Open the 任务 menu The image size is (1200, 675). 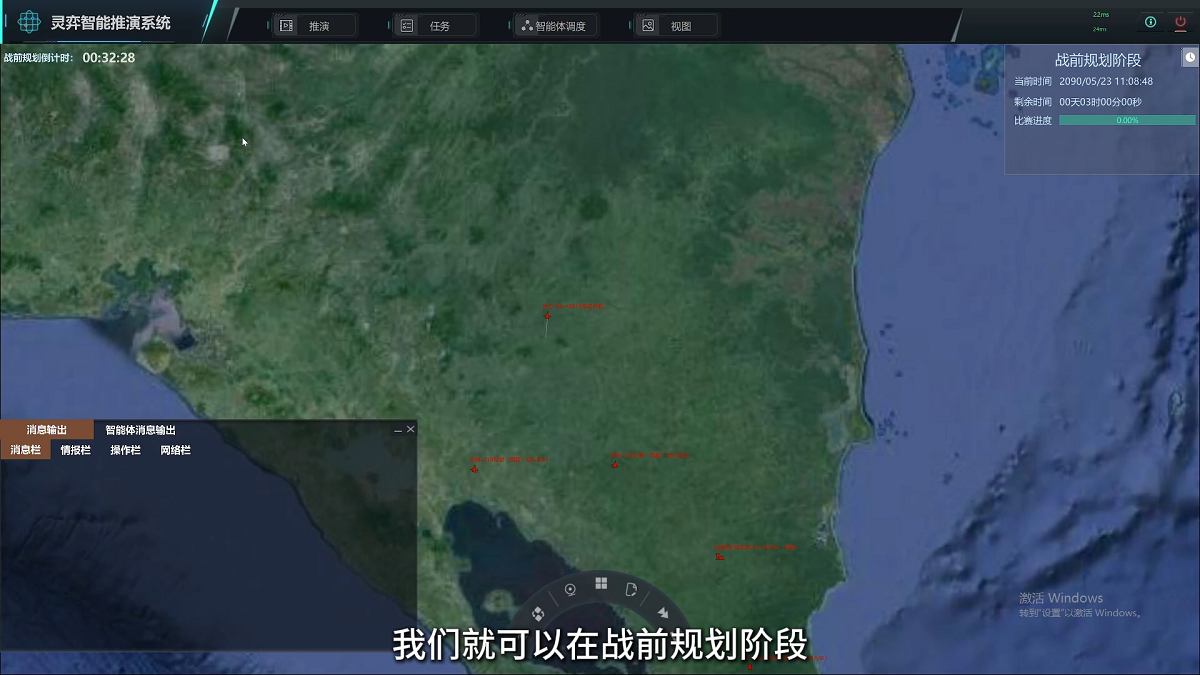point(436,26)
